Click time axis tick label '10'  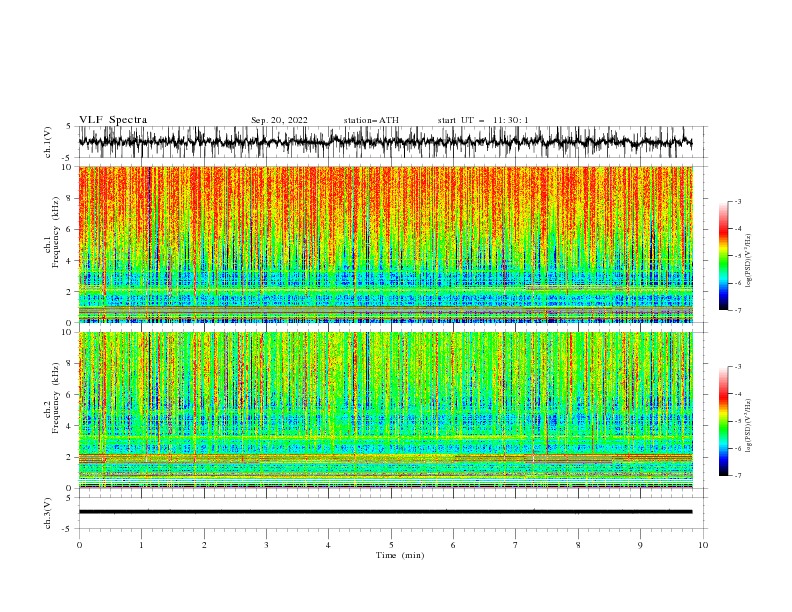pyautogui.click(x=703, y=545)
